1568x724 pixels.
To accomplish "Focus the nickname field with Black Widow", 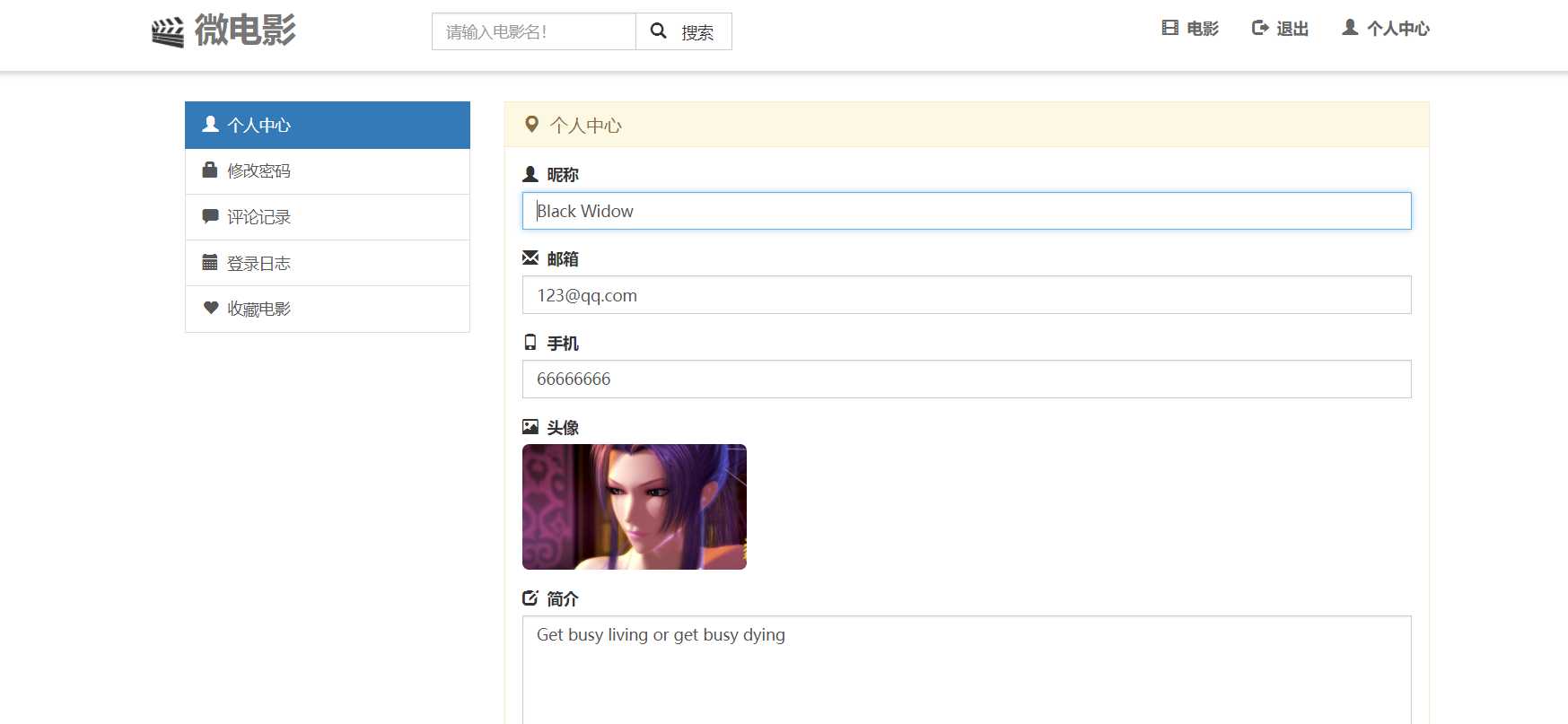I will click(967, 211).
